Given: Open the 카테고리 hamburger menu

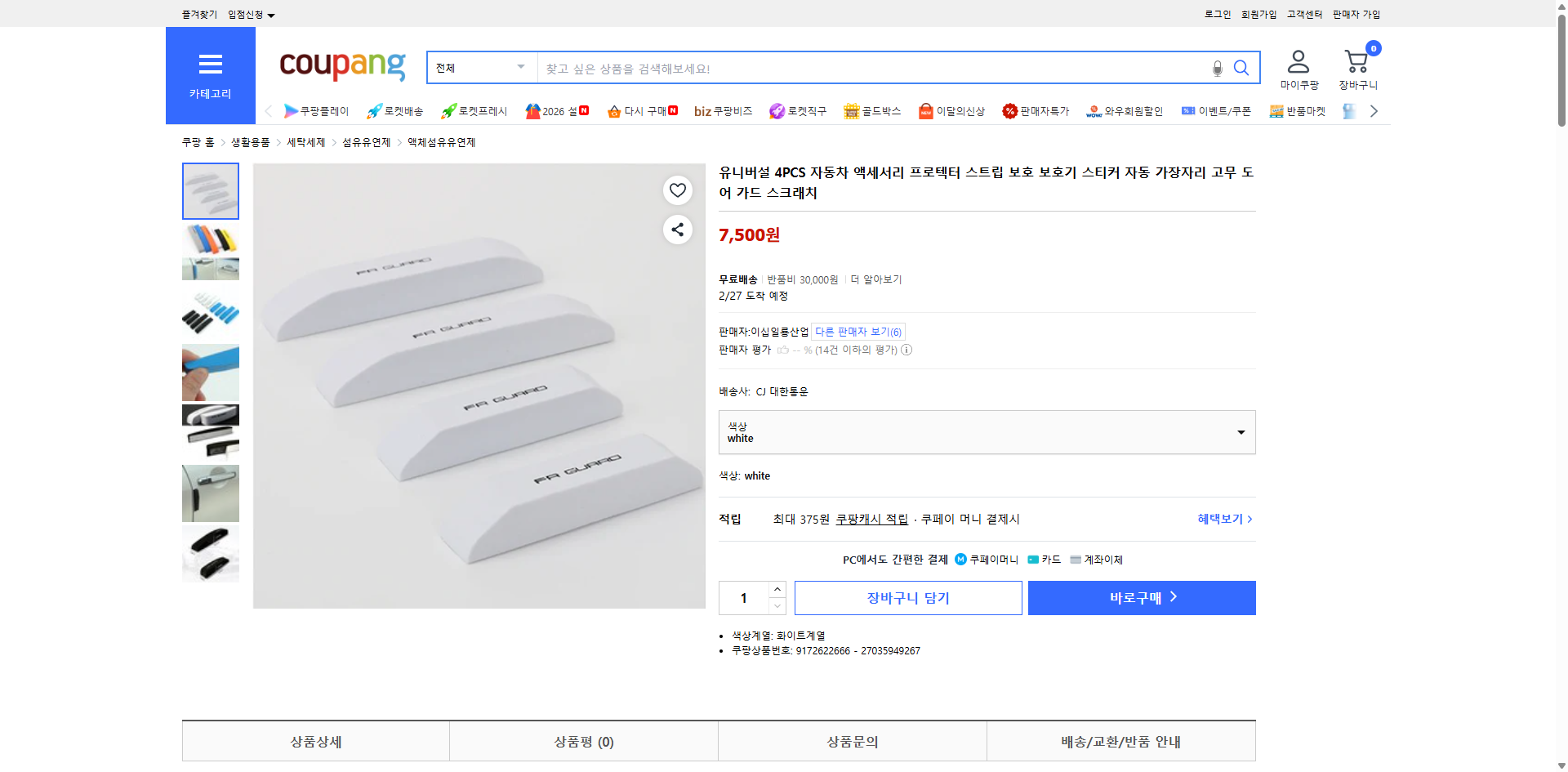Looking at the screenshot, I should (x=210, y=64).
